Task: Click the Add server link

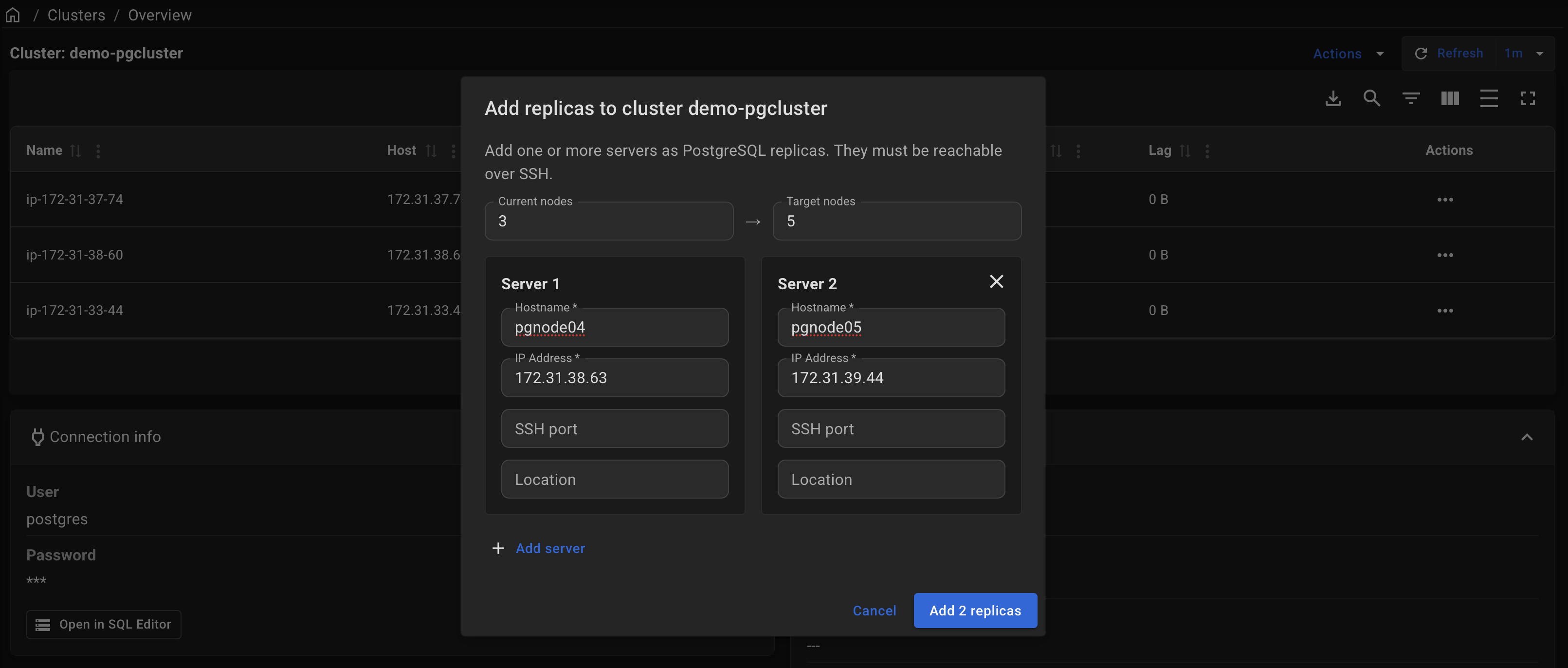Action: [x=538, y=548]
